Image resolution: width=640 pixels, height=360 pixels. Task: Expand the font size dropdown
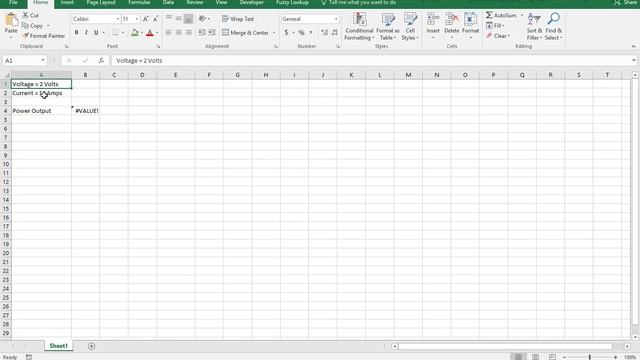coord(137,19)
